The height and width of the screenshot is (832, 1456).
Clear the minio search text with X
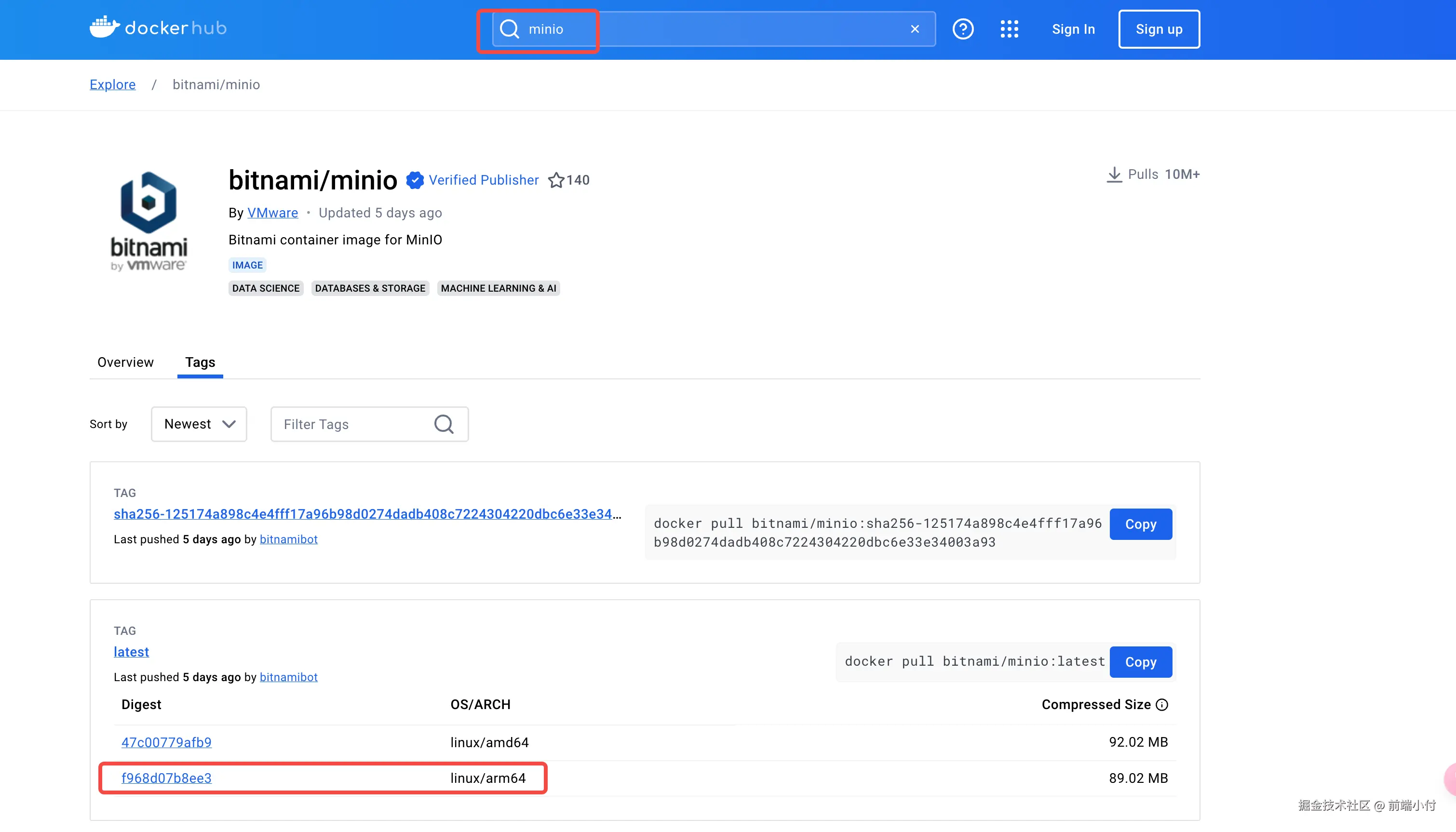point(915,29)
